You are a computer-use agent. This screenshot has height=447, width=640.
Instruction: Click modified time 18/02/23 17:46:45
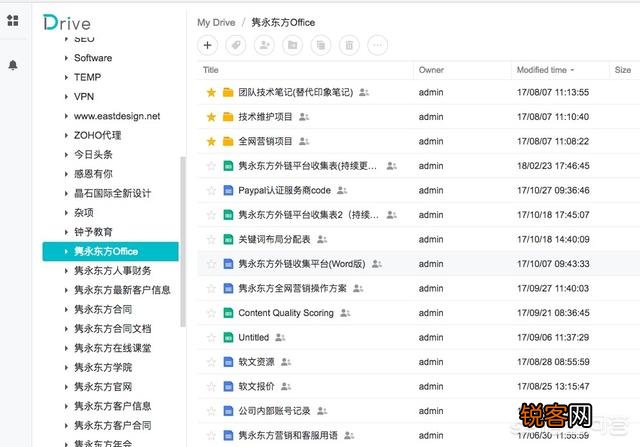(553, 166)
